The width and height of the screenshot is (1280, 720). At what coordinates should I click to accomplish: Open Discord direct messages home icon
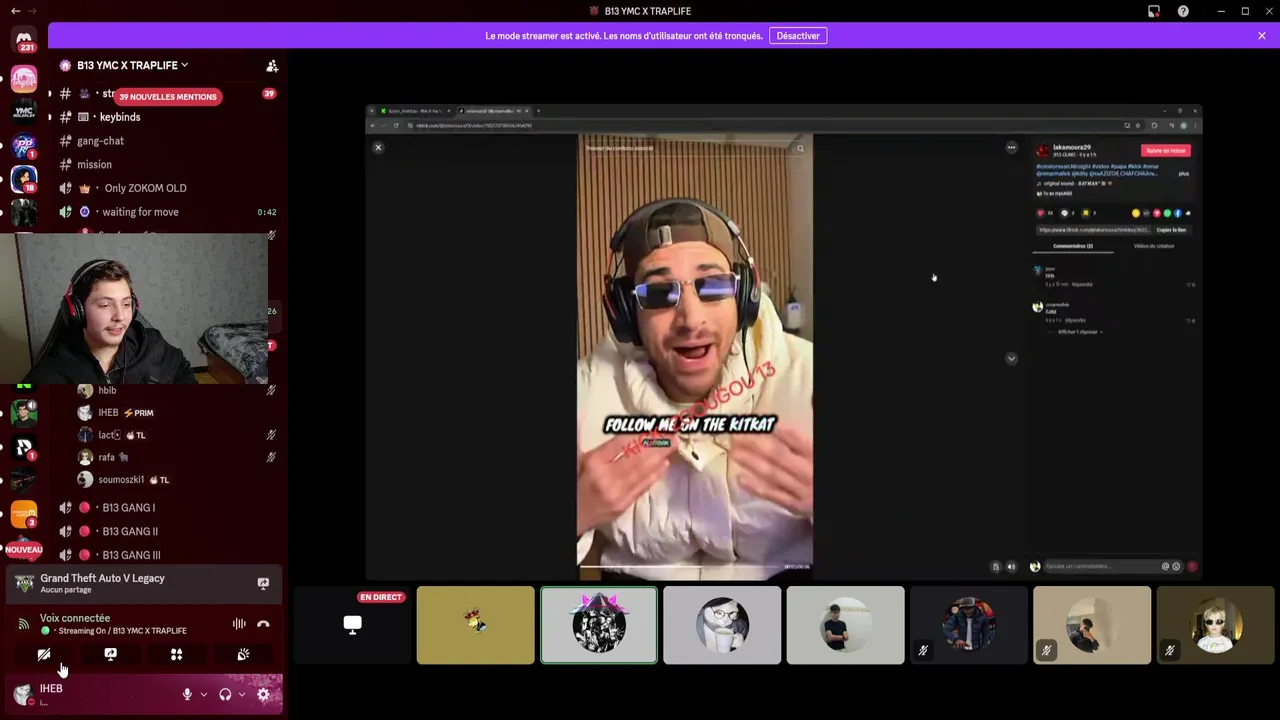(x=24, y=39)
